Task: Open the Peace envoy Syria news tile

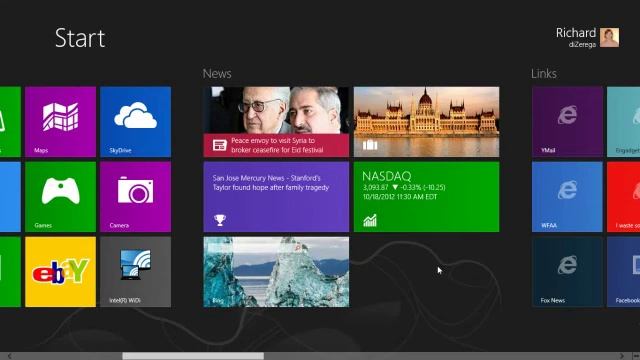Action: point(276,122)
